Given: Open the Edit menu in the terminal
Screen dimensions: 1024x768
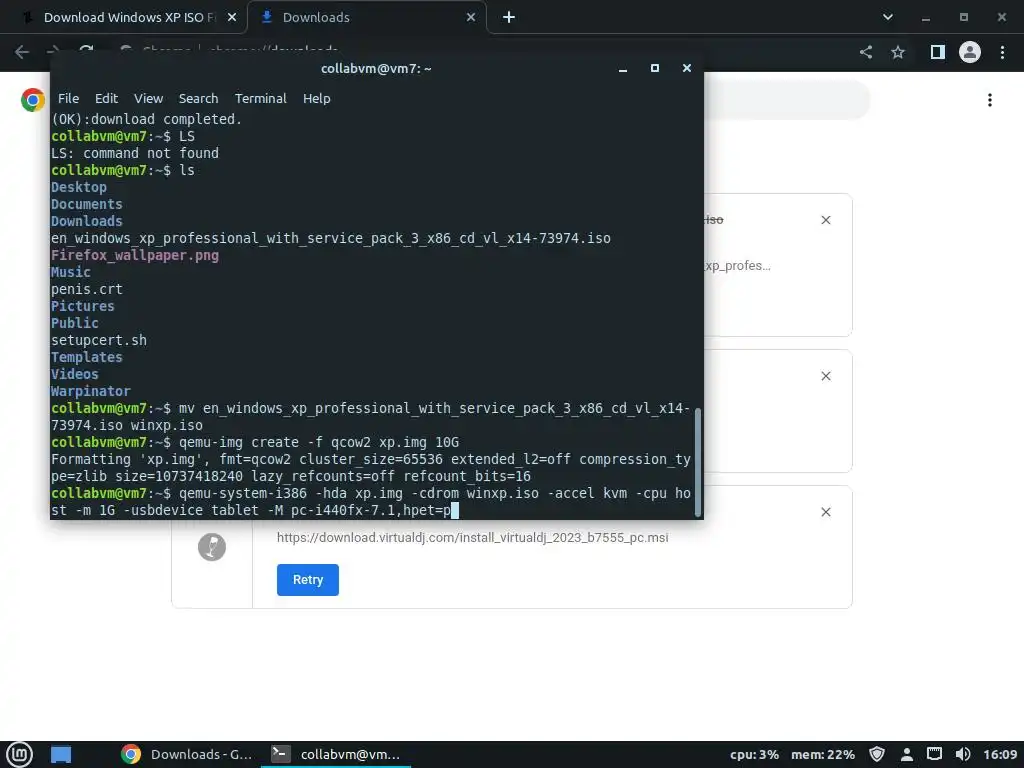Looking at the screenshot, I should (x=106, y=99).
